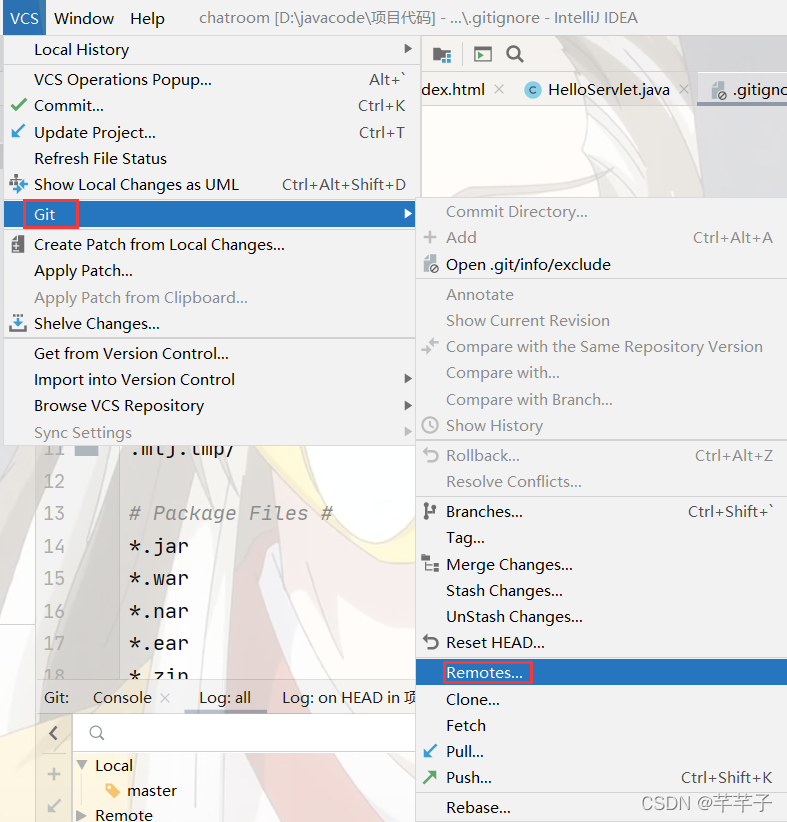Click the Git tool window label
Viewport: 787px width, 822px height.
click(57, 698)
